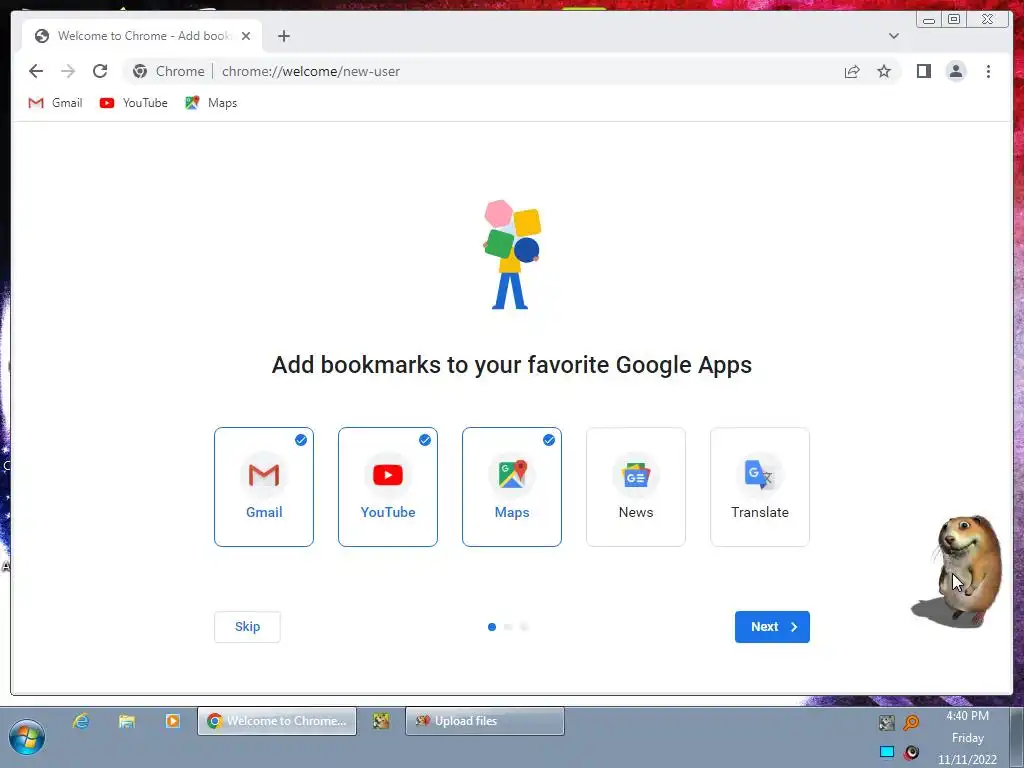
Task: Select the Welcome to Chrome tab
Action: [x=142, y=36]
